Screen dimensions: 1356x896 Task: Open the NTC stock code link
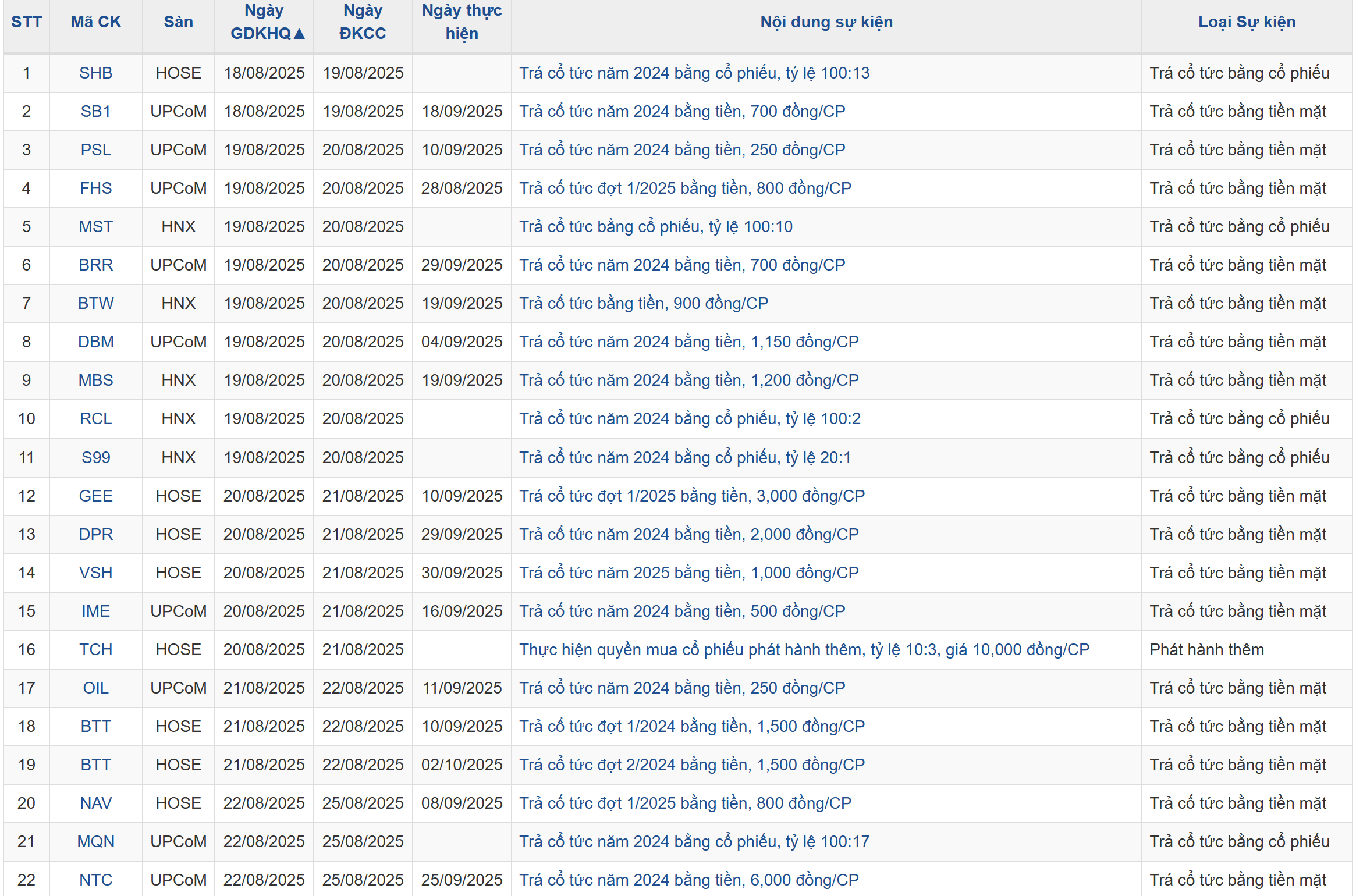pyautogui.click(x=96, y=880)
